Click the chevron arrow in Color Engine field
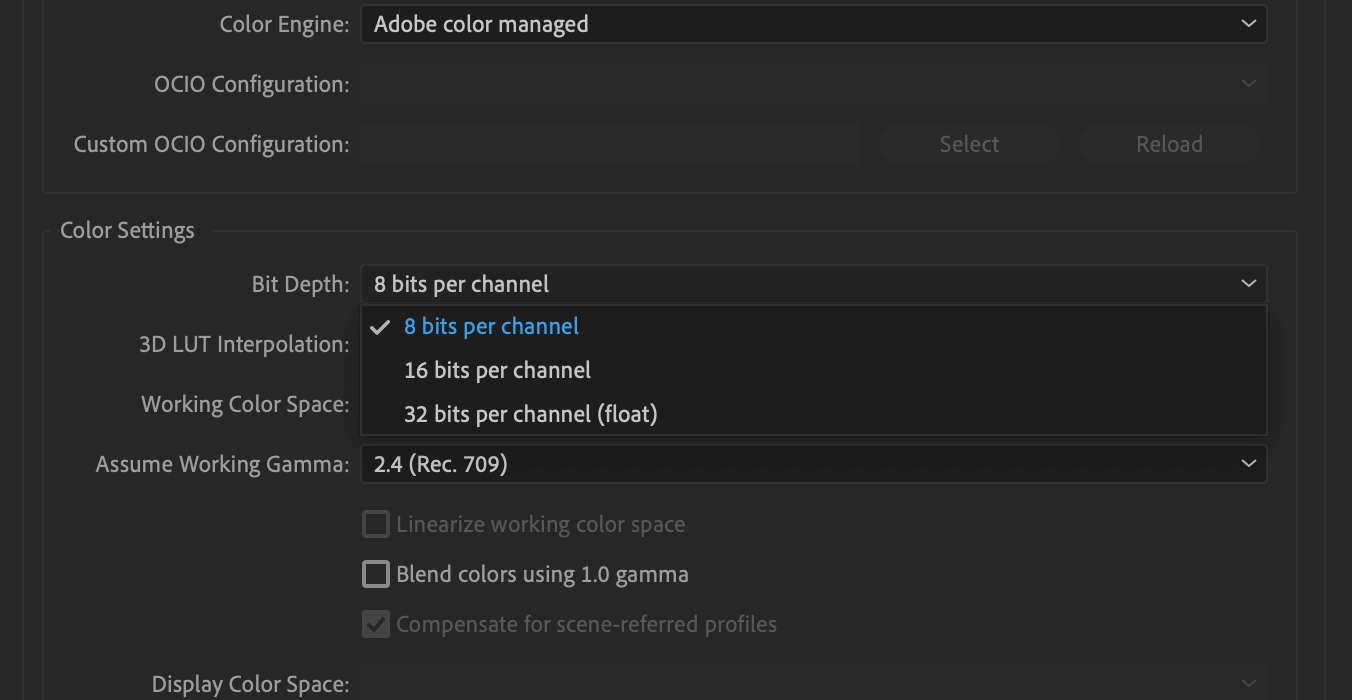 [x=1248, y=24]
